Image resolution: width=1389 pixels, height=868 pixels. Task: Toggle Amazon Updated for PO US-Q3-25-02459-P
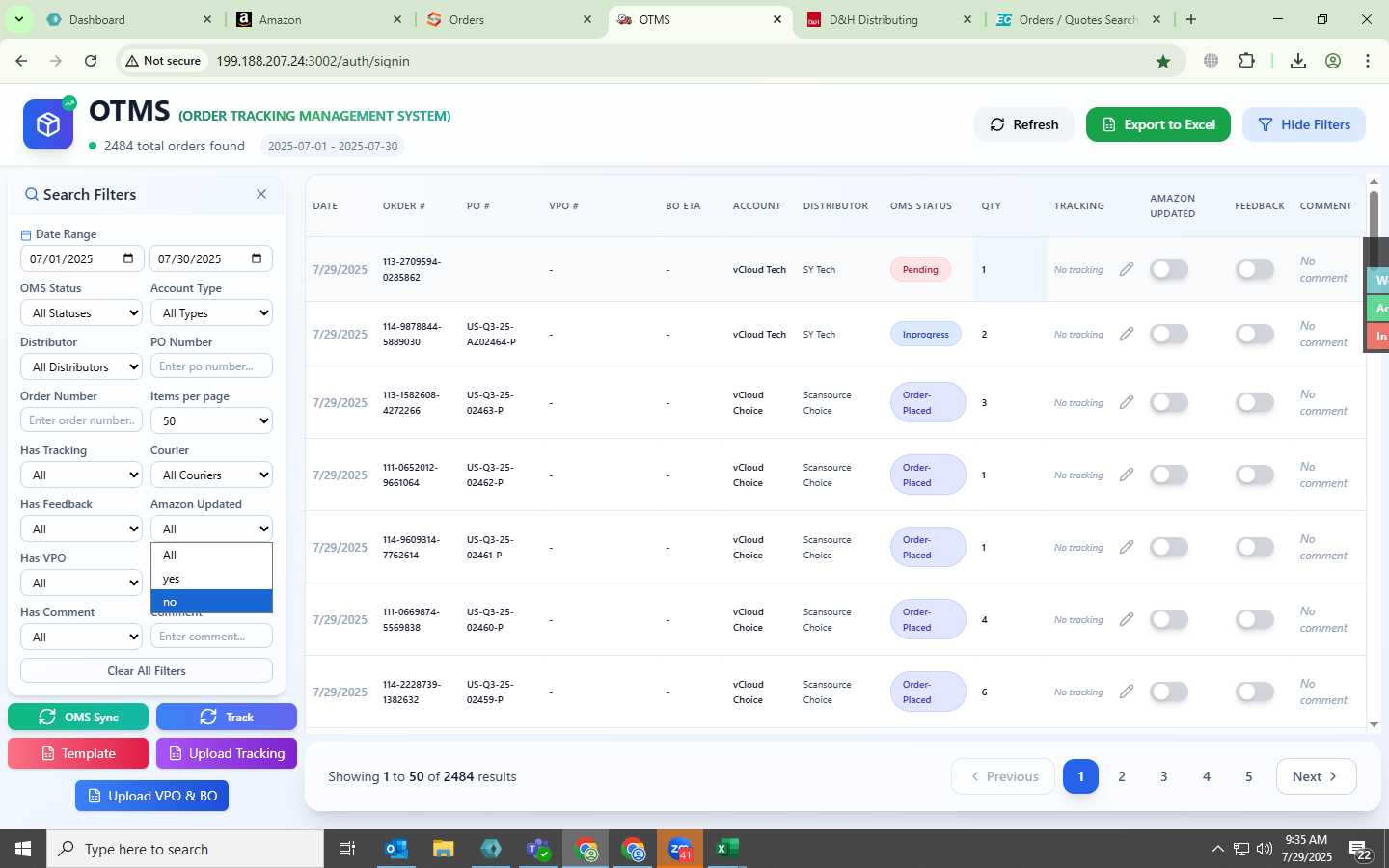click(x=1169, y=692)
